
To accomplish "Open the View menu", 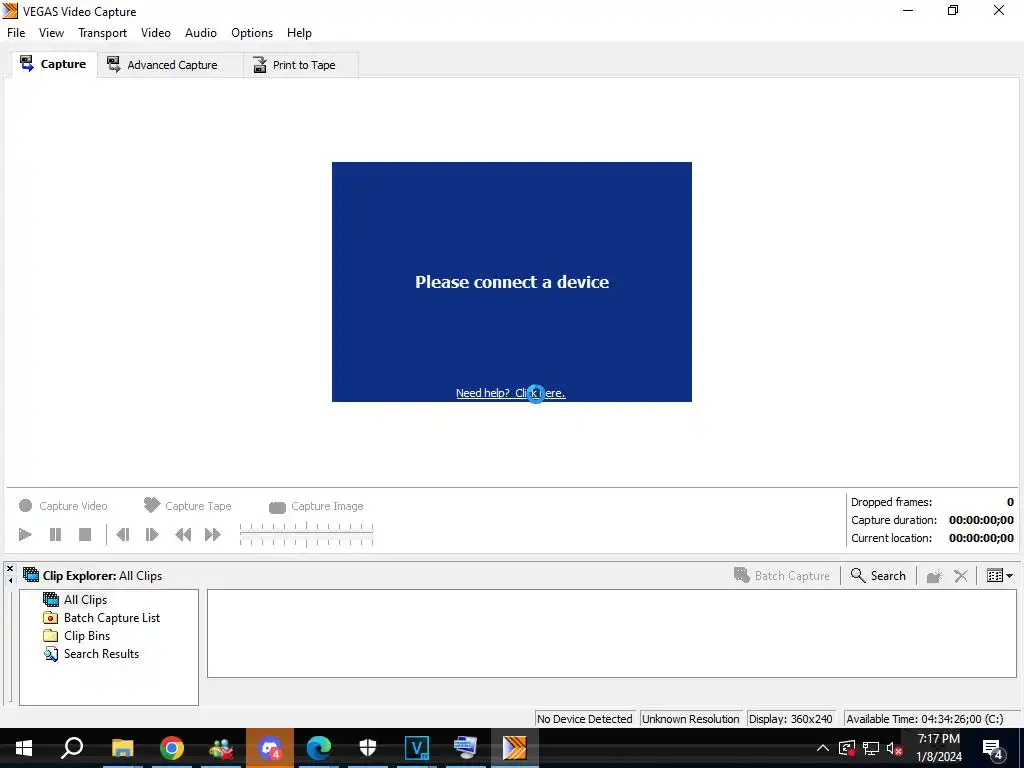I will [x=51, y=33].
